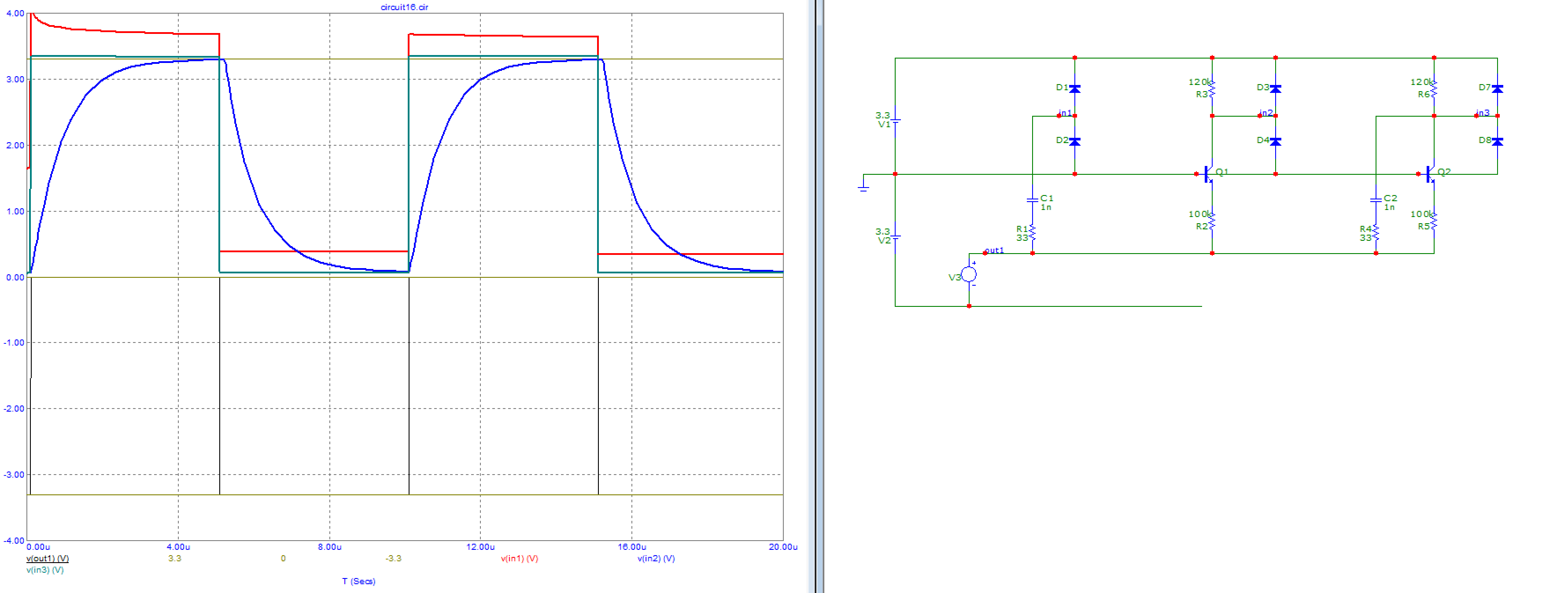Select the v(in3) (V) legend label
This screenshot has height=593, width=1568.
coord(45,570)
